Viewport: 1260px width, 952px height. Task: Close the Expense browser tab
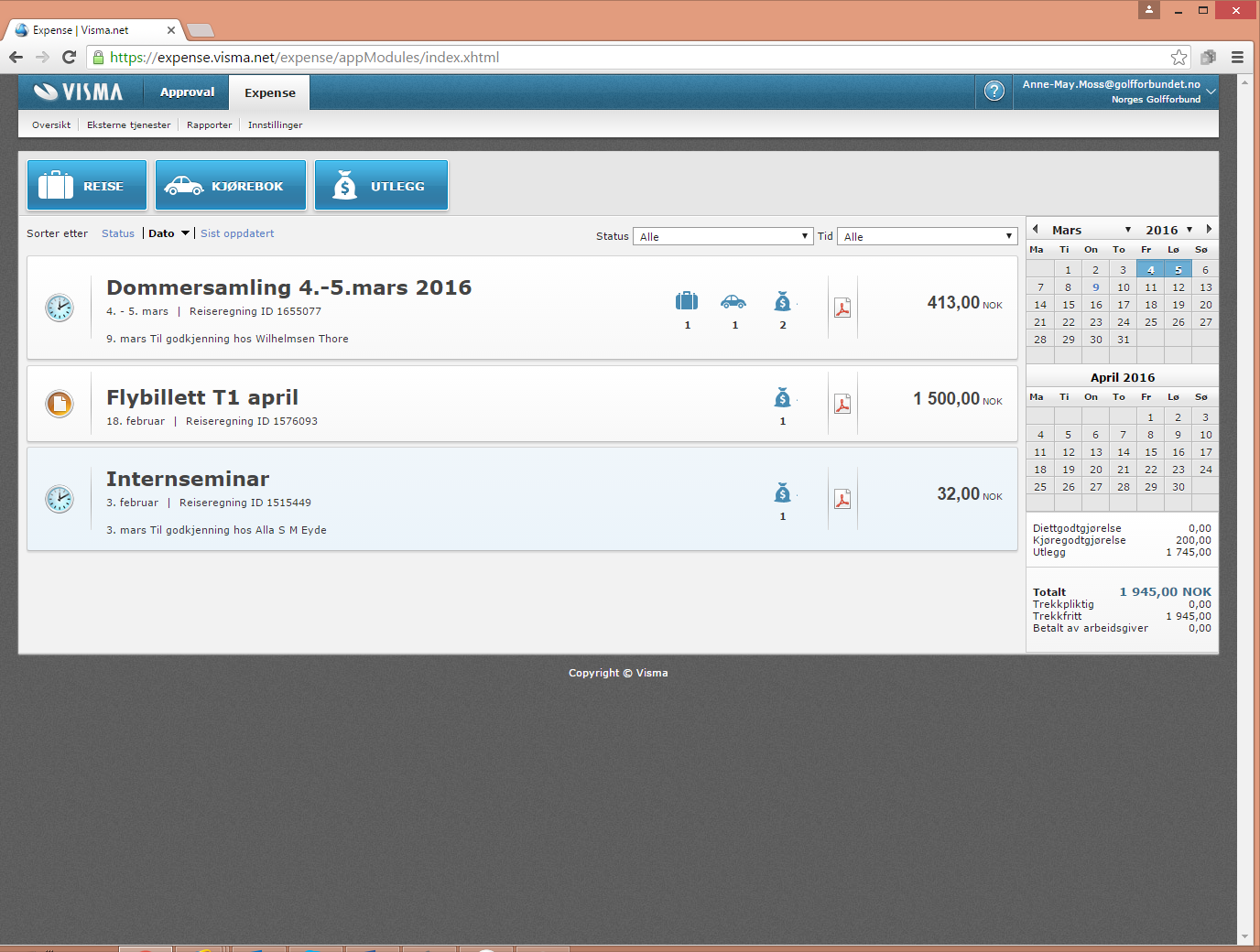click(x=171, y=30)
